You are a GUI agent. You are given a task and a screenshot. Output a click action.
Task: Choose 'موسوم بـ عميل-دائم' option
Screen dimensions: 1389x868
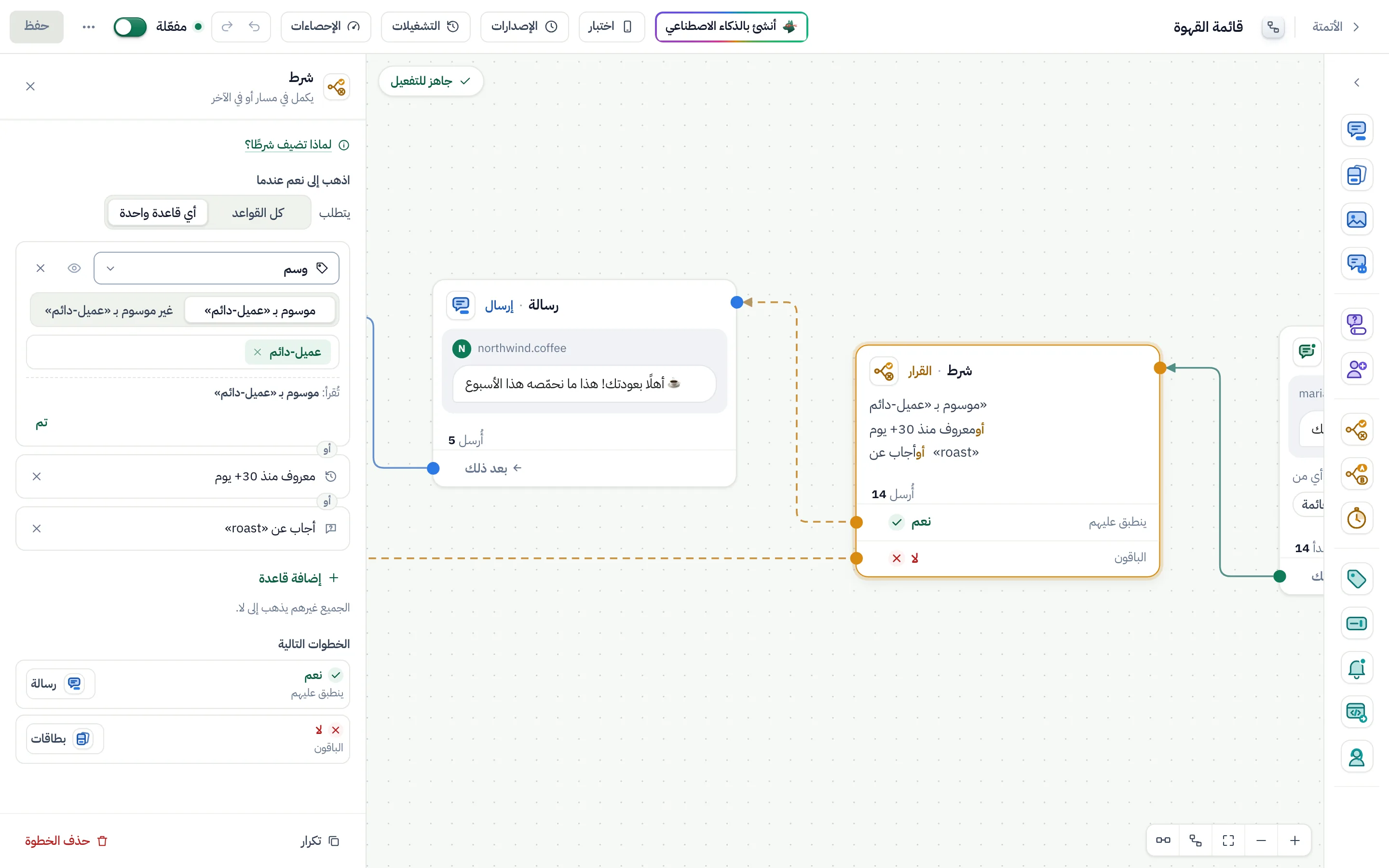point(260,311)
